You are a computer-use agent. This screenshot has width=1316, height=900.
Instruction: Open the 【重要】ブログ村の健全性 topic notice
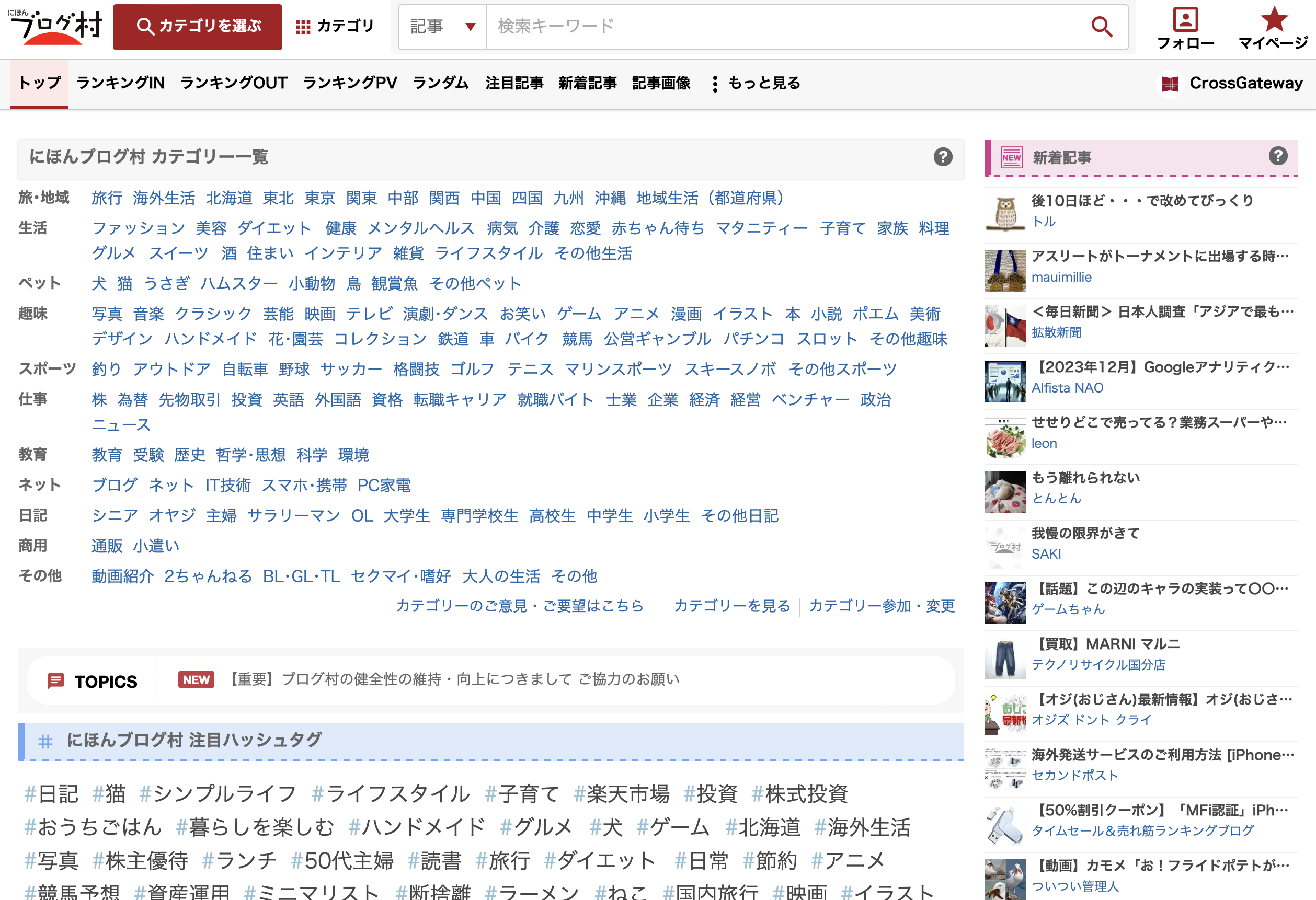coord(452,679)
